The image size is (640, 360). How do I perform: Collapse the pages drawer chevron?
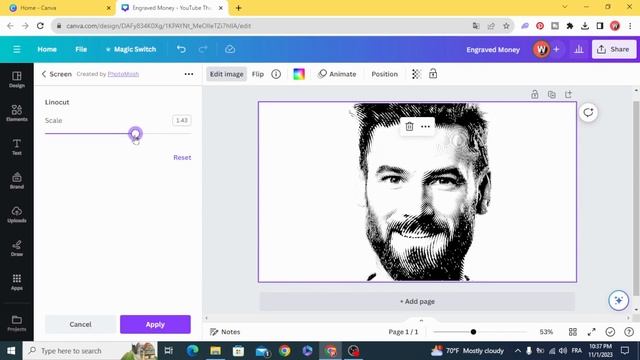click(421, 320)
